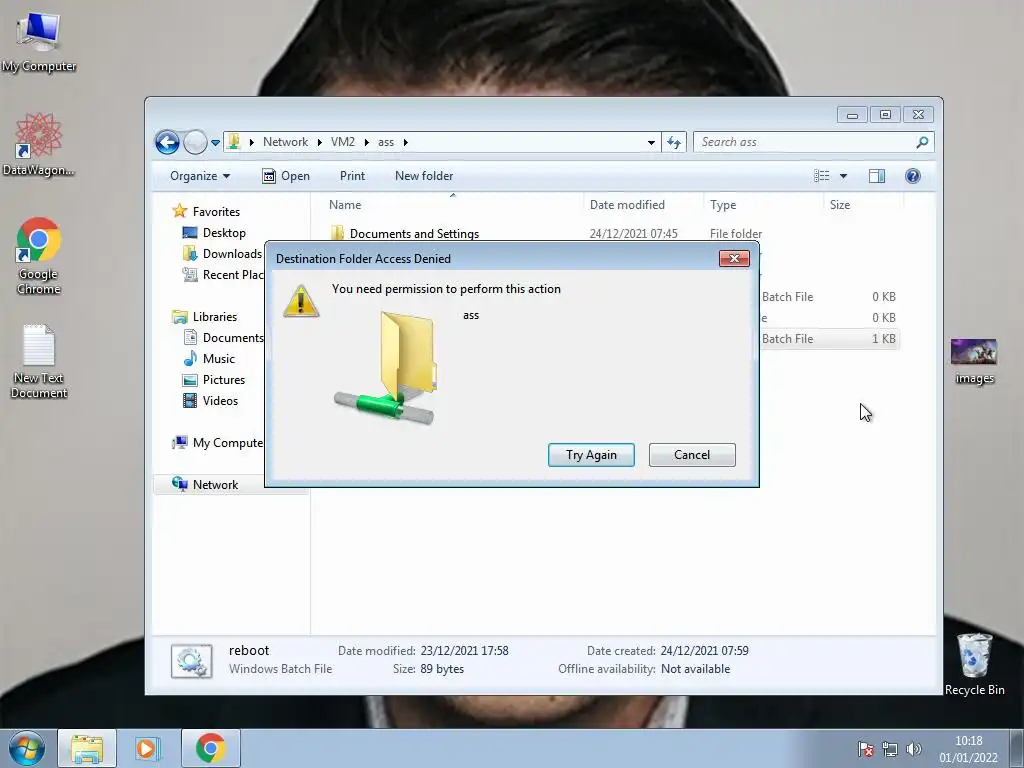This screenshot has width=1024, height=768.
Task: Click the 'ass' segment in address bar
Action: (386, 142)
